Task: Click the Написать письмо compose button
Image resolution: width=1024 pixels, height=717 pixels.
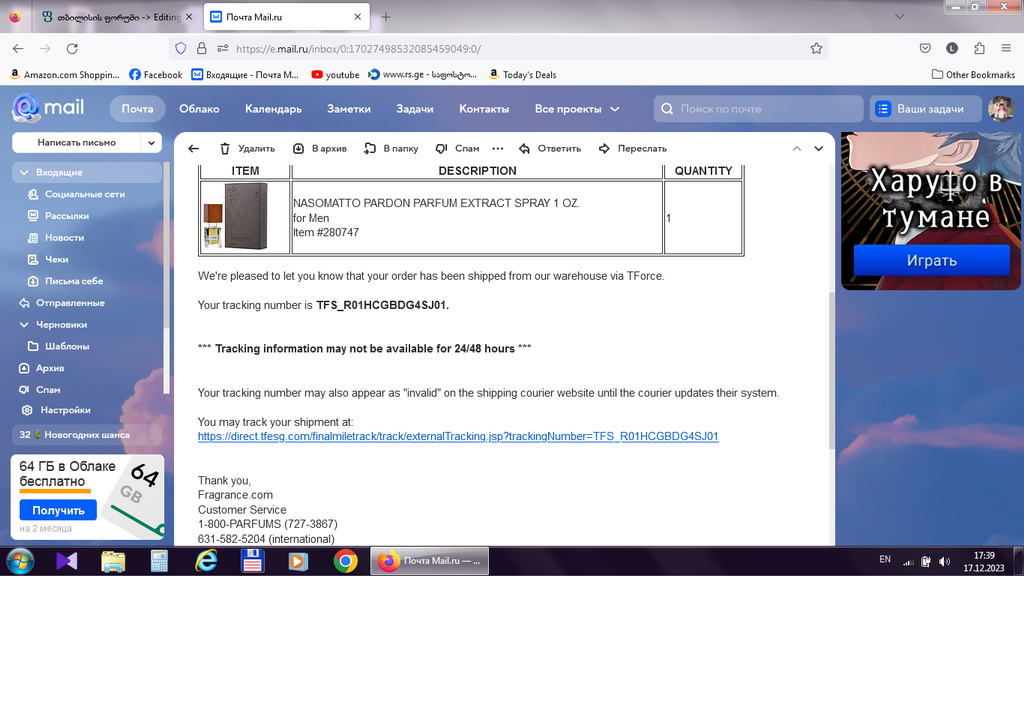Action: click(76, 143)
